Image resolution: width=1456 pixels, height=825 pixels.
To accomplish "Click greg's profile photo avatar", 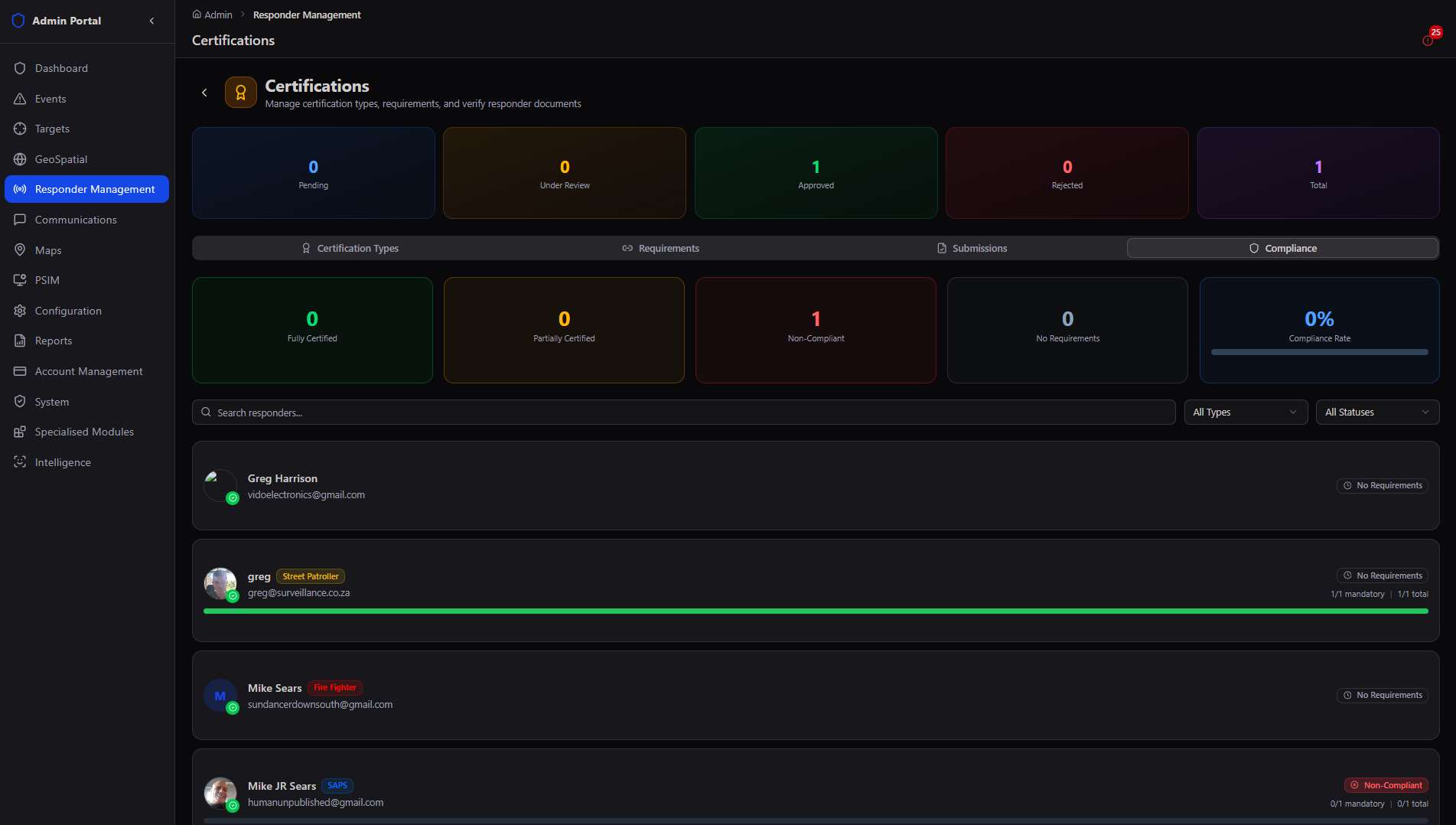I will click(220, 584).
